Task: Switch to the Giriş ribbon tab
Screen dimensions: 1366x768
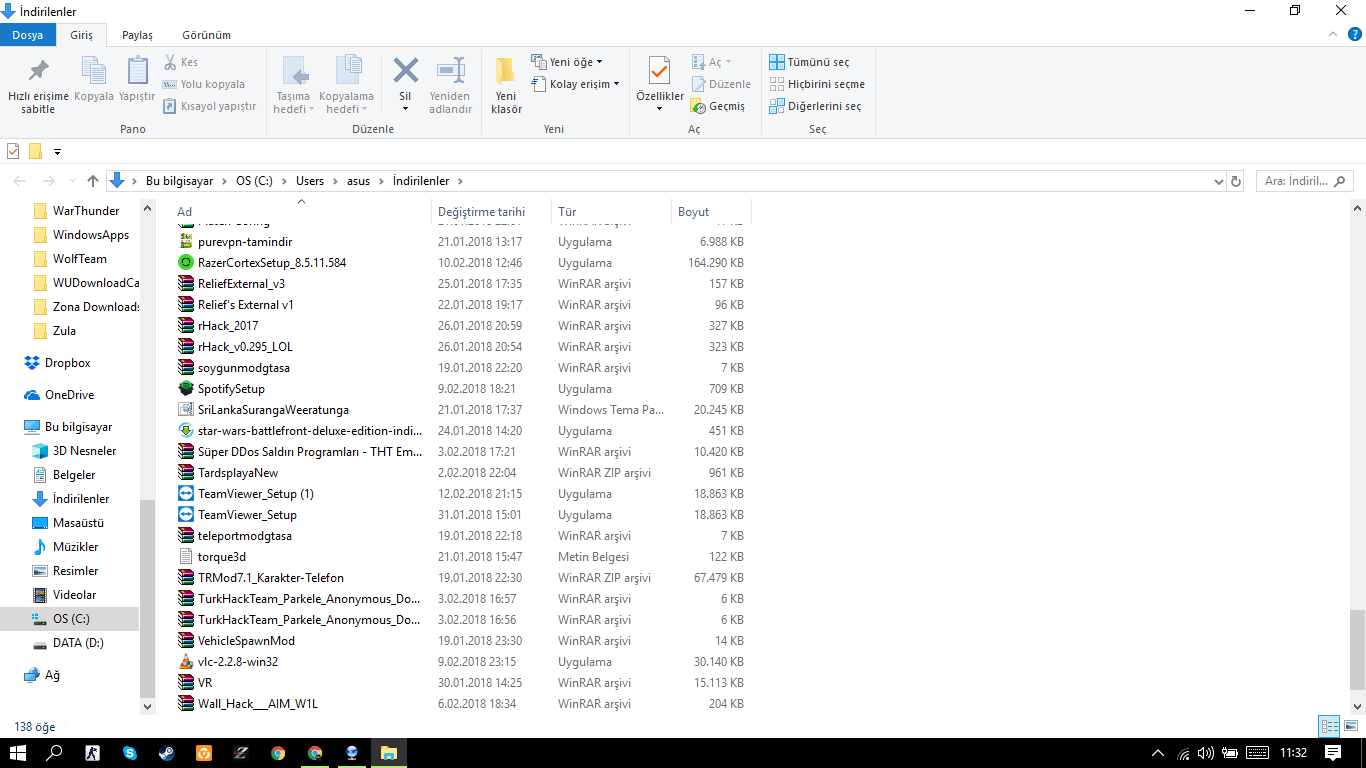Action: [81, 35]
